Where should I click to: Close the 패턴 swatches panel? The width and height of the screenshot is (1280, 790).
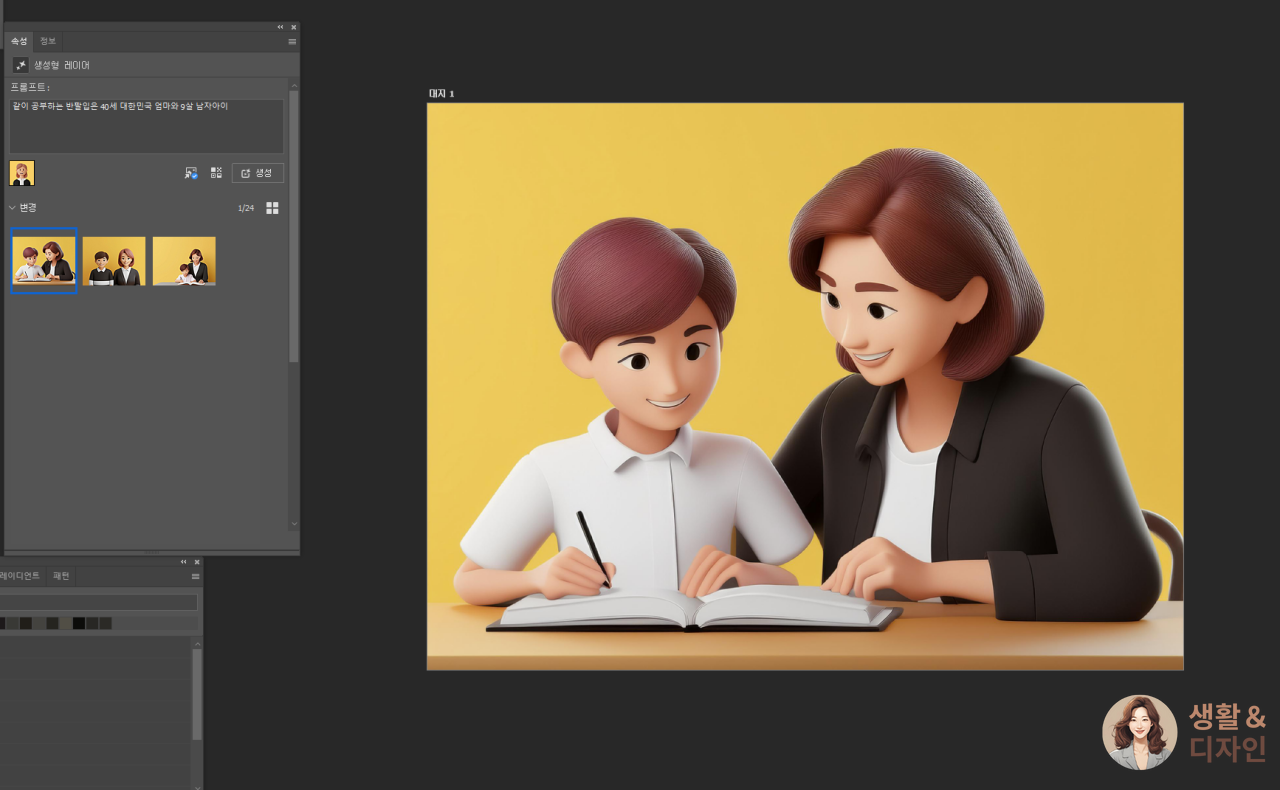[197, 562]
